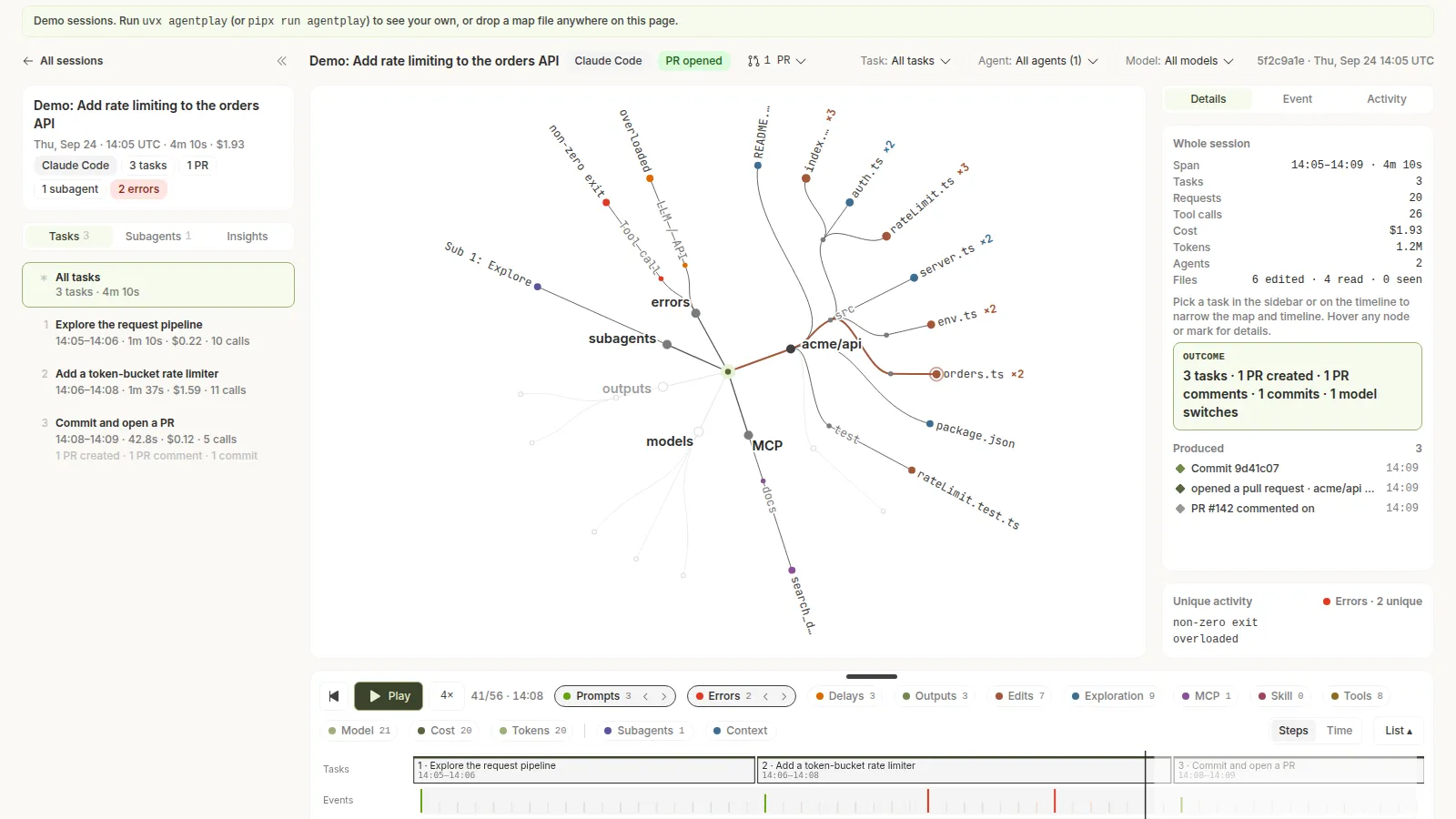Switch to the Activity tab
Image resolution: width=1456 pixels, height=819 pixels.
pyautogui.click(x=1387, y=99)
